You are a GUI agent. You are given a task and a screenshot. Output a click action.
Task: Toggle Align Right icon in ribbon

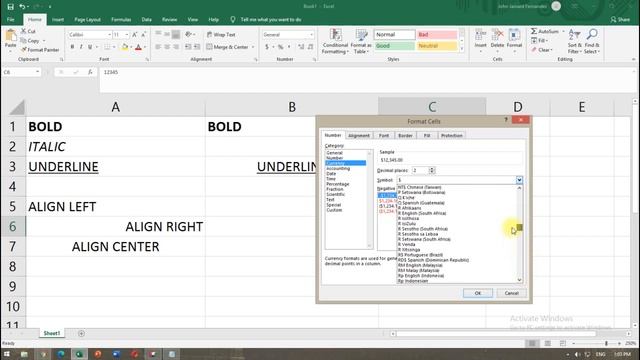pyautogui.click(x=176, y=47)
